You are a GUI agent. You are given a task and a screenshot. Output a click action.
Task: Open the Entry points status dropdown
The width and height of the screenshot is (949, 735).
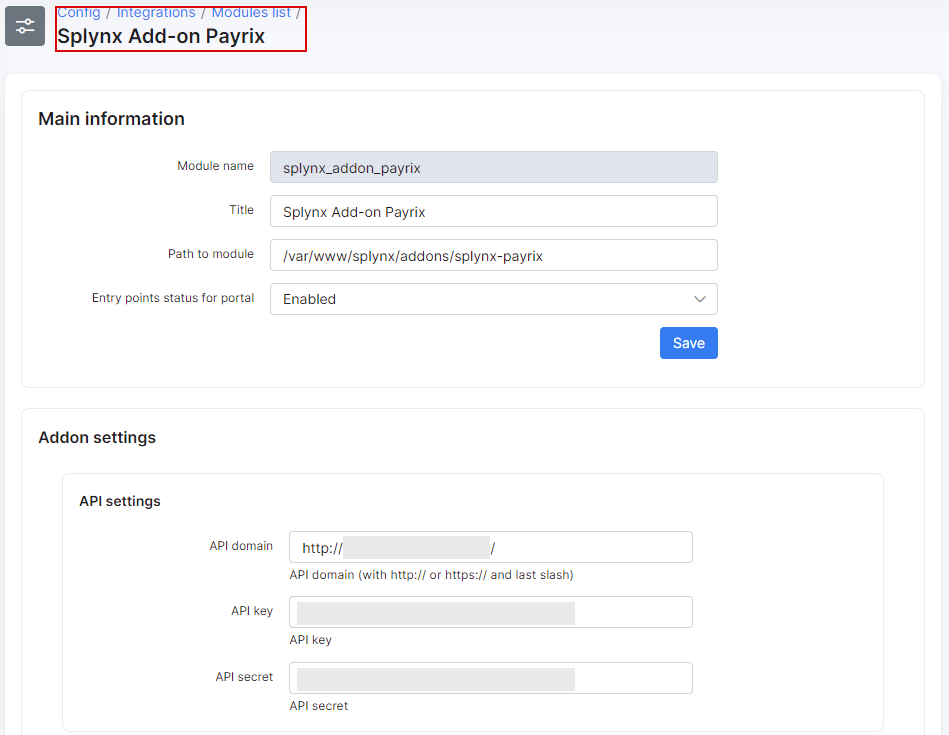(x=493, y=299)
